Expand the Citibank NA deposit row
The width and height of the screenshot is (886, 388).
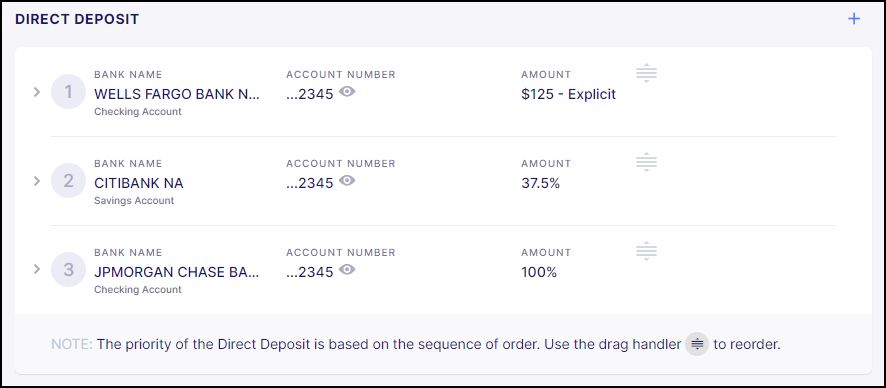coord(37,181)
